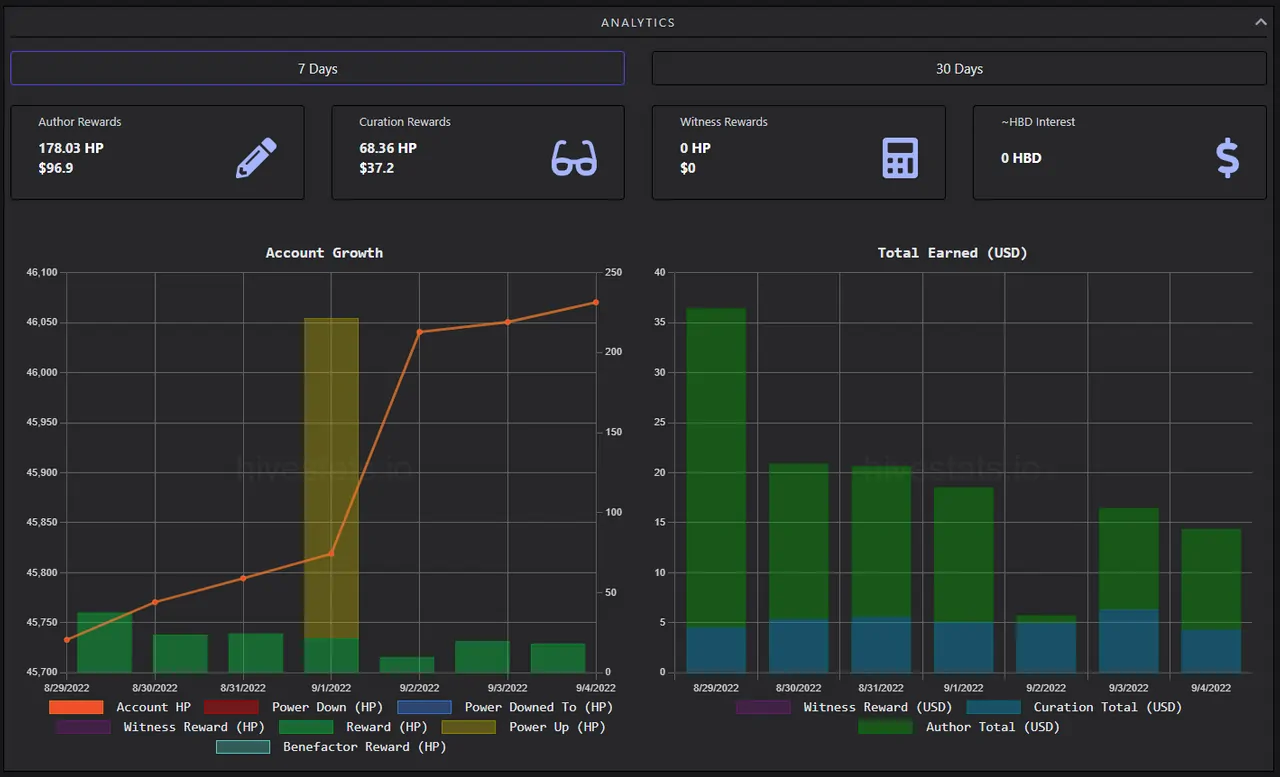Toggle Account HP legend series
This screenshot has height=777, width=1280.
point(120,707)
